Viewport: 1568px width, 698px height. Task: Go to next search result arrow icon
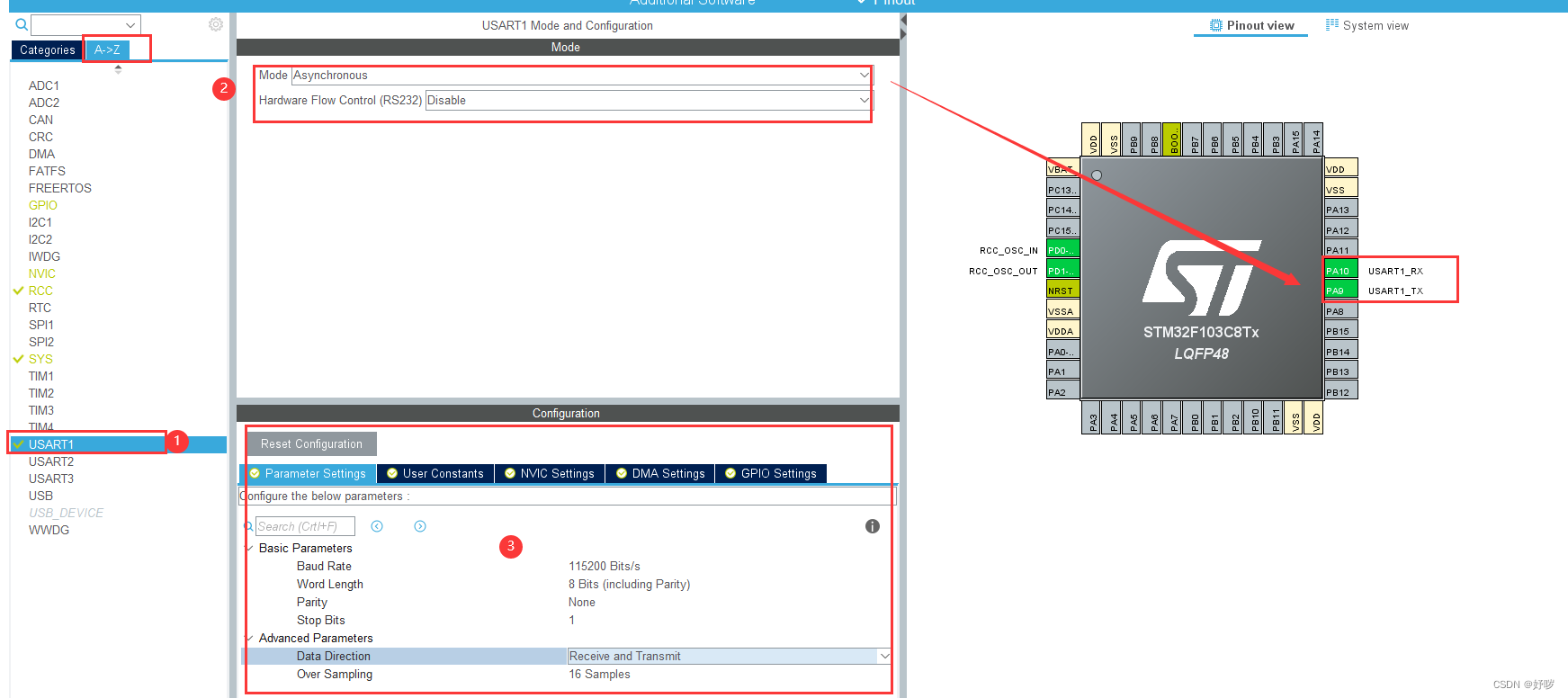(420, 526)
